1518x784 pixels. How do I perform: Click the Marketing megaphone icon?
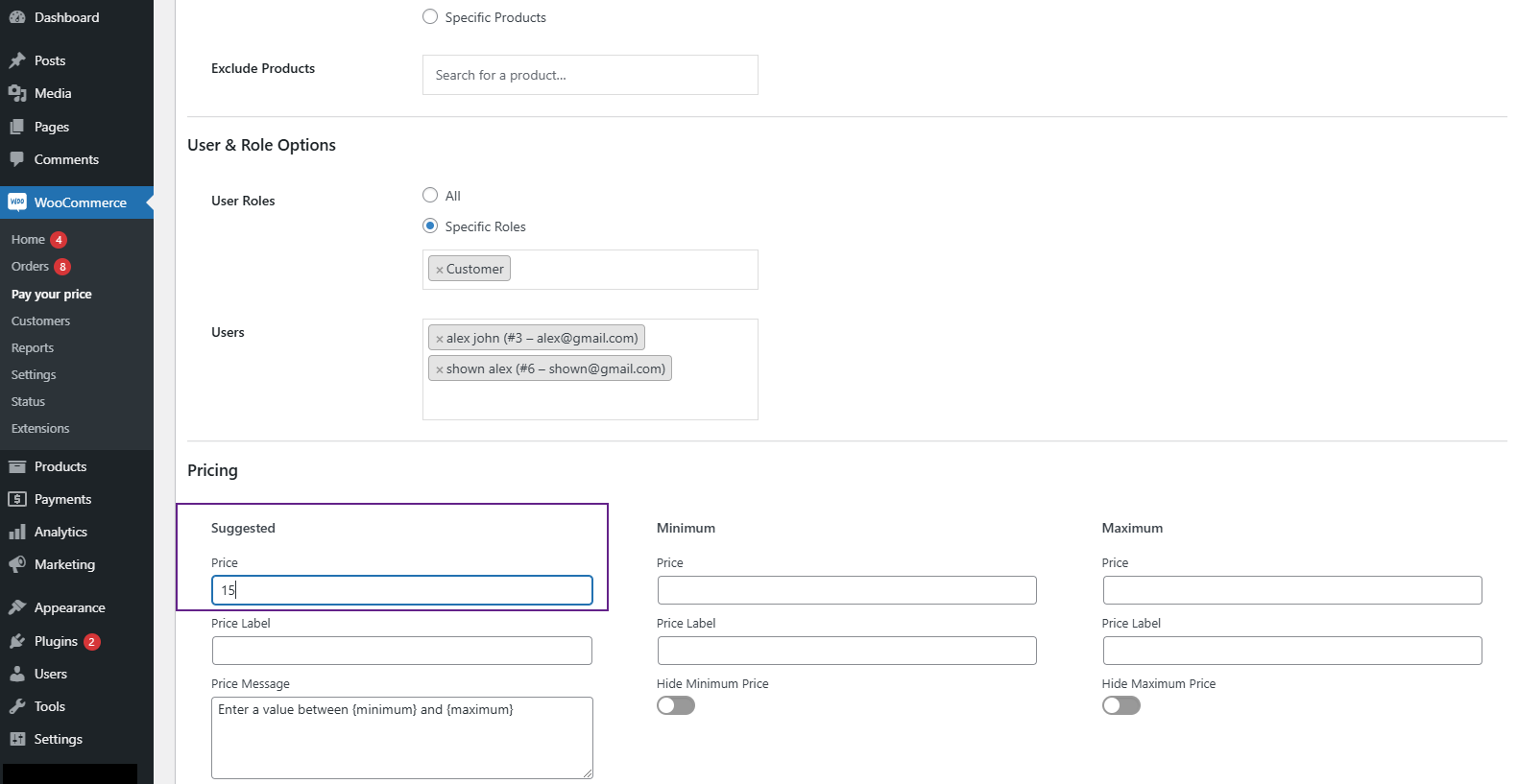pos(17,564)
